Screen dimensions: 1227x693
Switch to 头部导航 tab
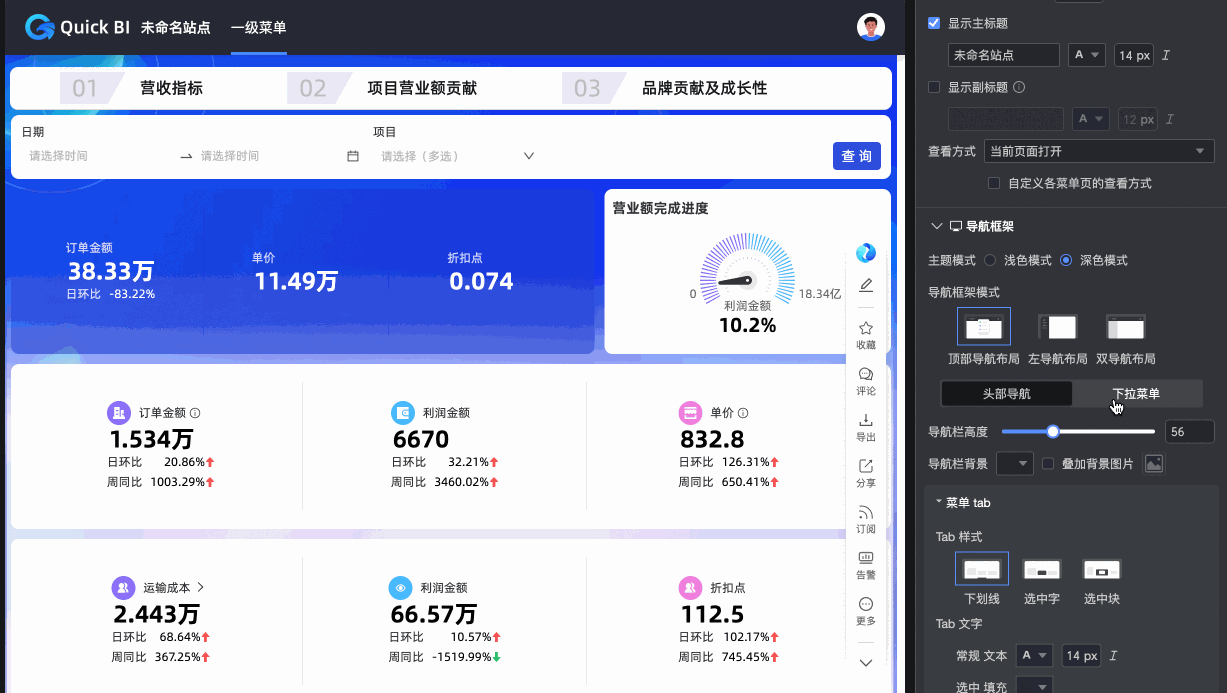(x=1007, y=393)
